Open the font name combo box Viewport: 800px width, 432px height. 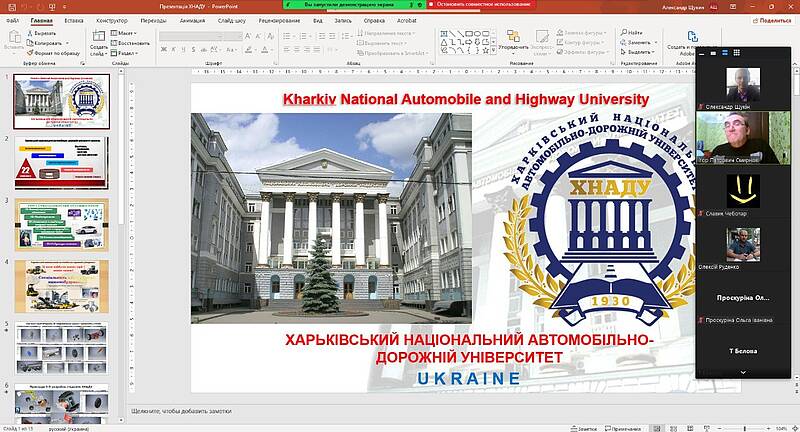pyautogui.click(x=191, y=36)
